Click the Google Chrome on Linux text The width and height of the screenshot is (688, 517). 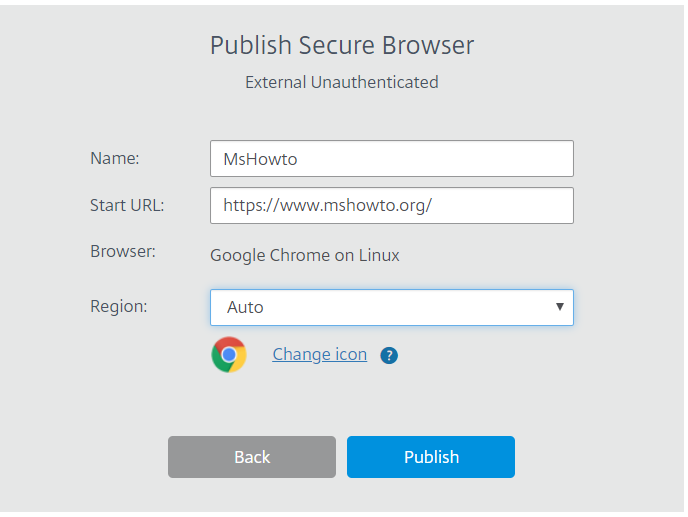point(305,255)
